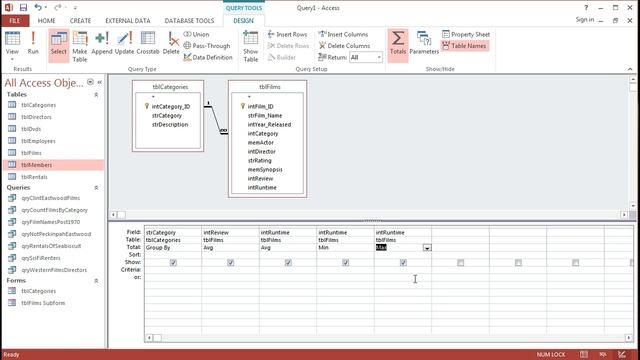This screenshot has width=640, height=360.
Task: Switch to Datasheet View icon in status bar
Action: click(x=584, y=354)
